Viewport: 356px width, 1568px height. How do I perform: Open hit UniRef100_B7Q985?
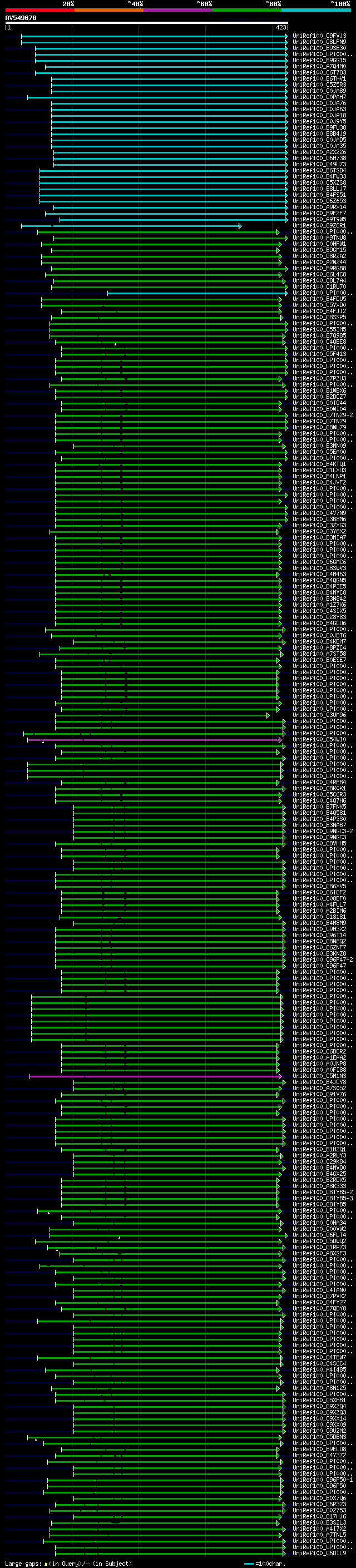point(319,335)
